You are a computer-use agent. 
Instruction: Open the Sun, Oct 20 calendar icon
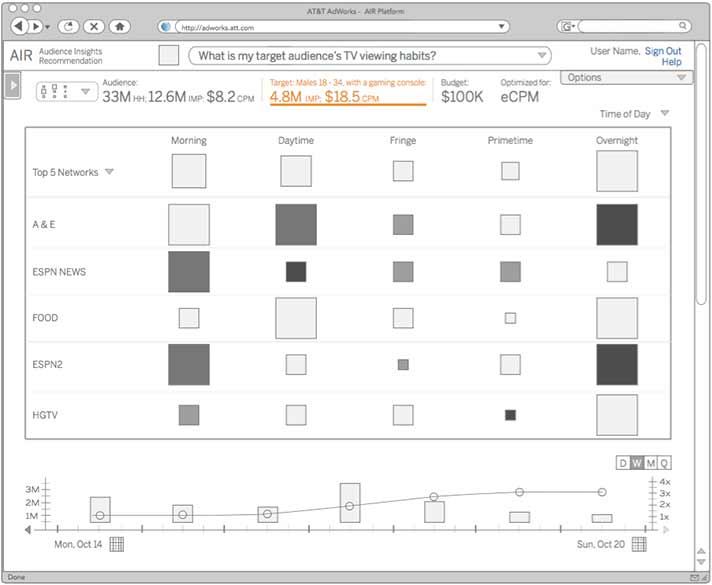(x=639, y=544)
